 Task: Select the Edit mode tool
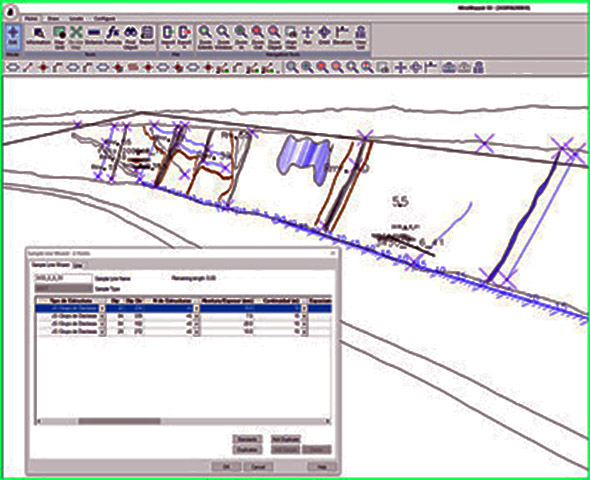(x=13, y=37)
